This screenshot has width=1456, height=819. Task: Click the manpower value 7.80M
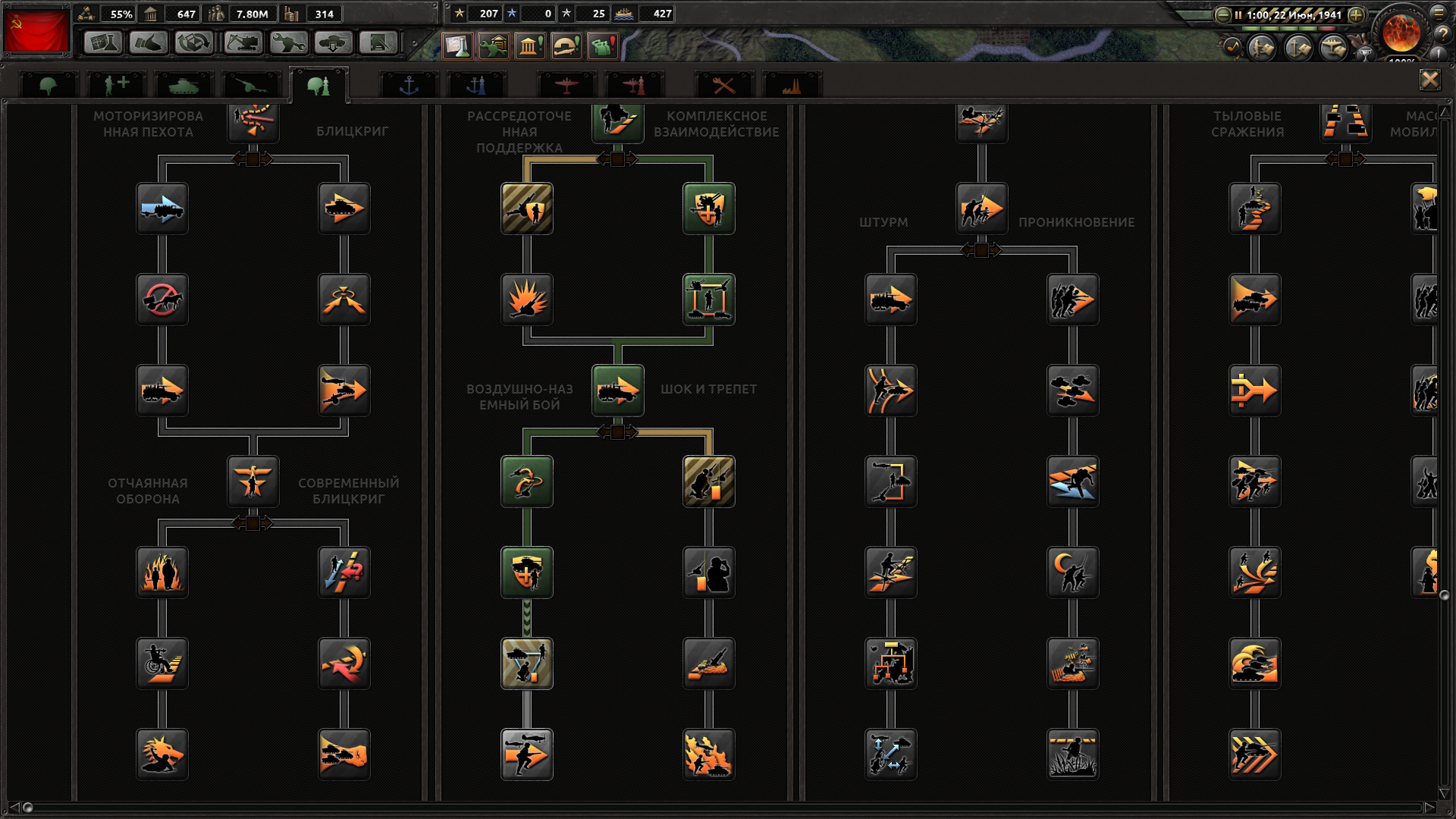click(252, 14)
